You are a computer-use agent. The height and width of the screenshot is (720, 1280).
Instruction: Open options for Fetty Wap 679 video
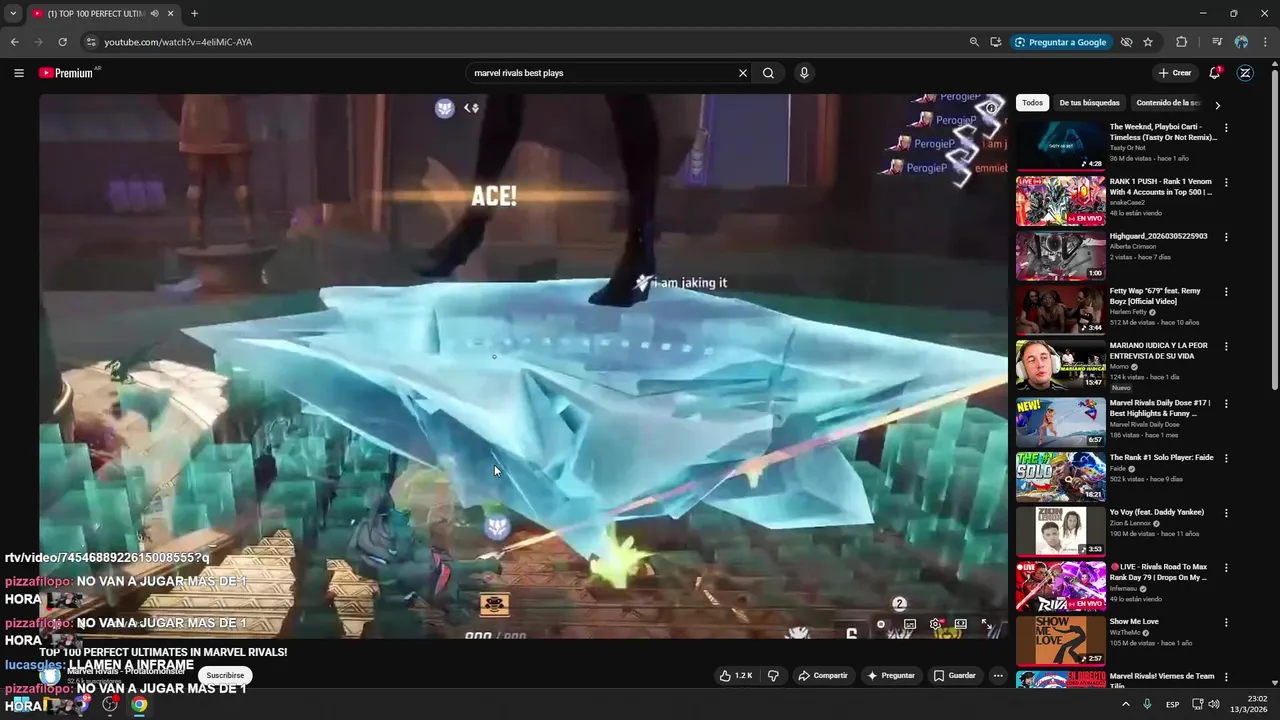pyautogui.click(x=1226, y=292)
